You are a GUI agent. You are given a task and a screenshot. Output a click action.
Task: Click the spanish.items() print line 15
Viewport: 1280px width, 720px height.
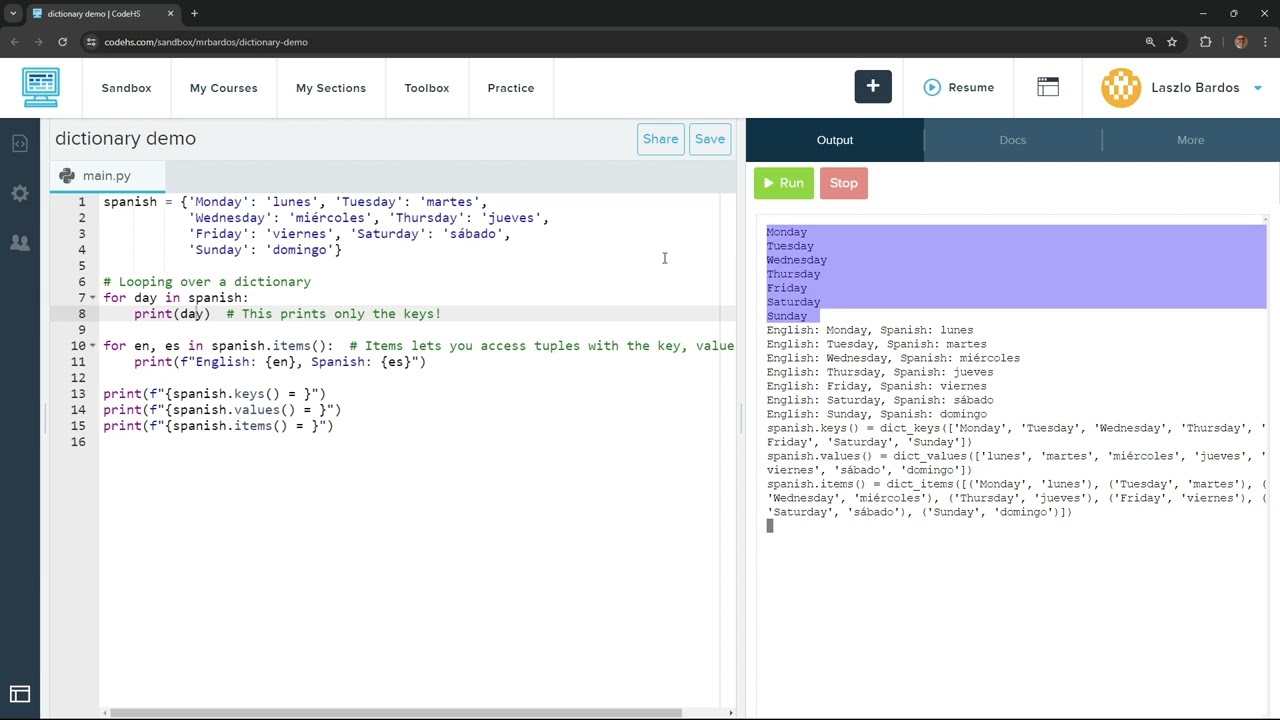coord(218,426)
